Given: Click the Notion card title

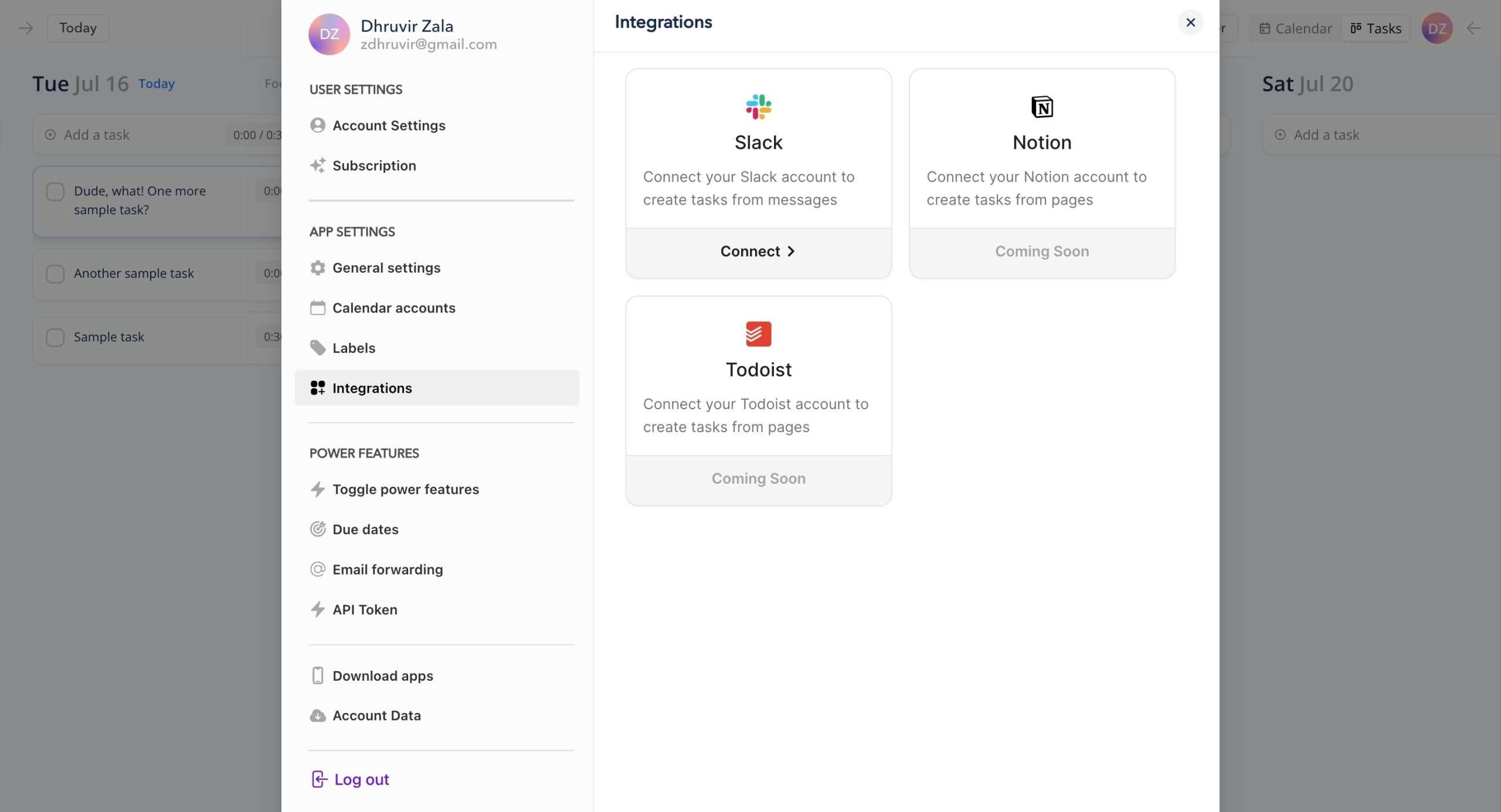Looking at the screenshot, I should (1042, 142).
